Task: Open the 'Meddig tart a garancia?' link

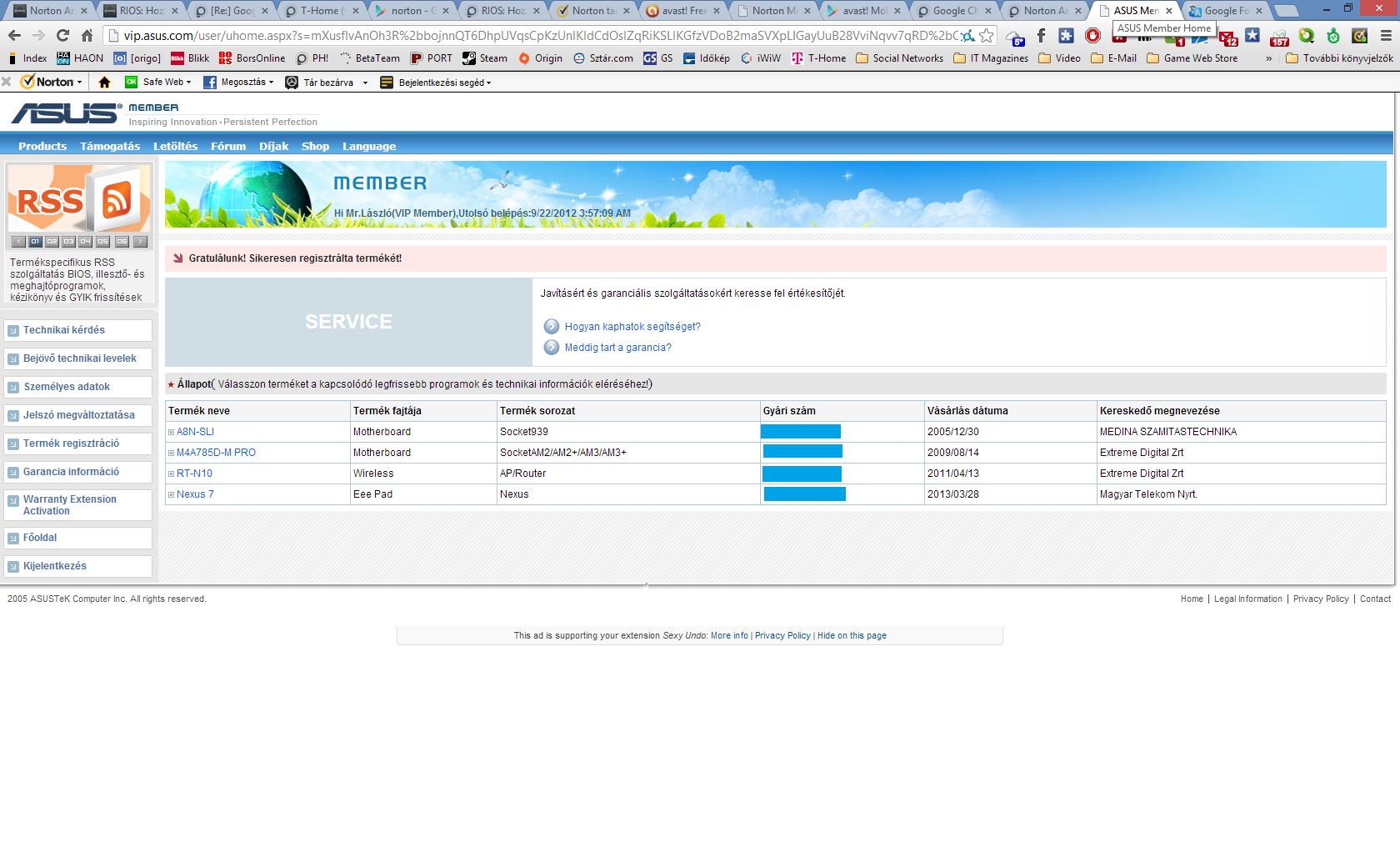Action: coord(617,348)
